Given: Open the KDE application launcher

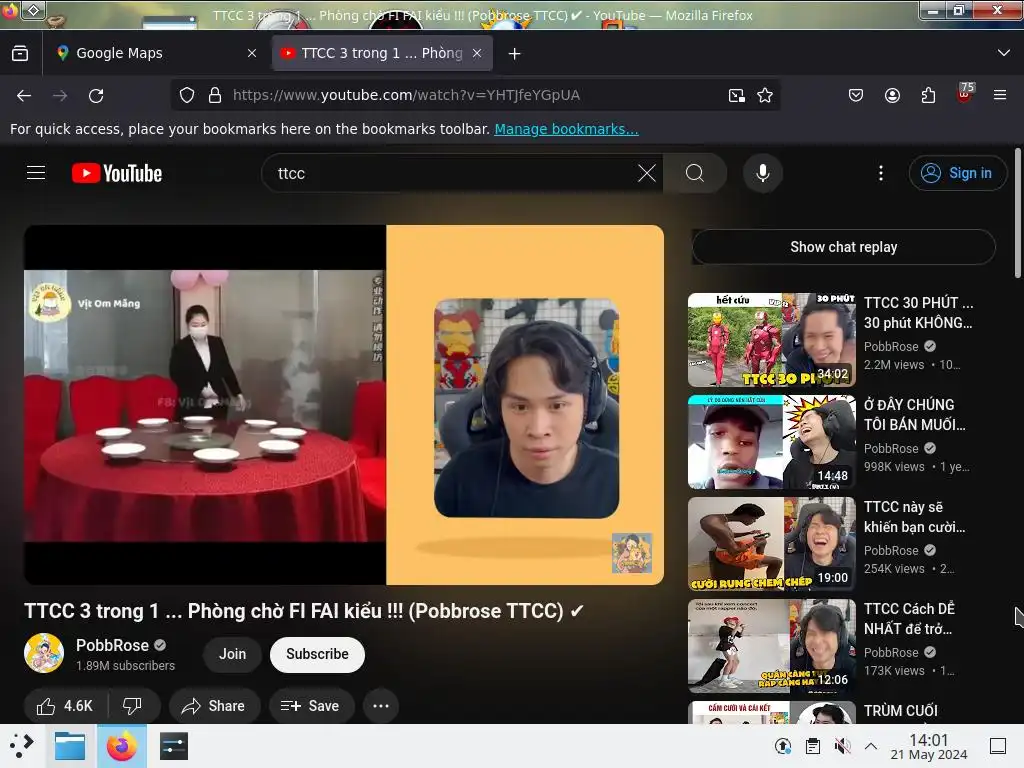Looking at the screenshot, I should [x=22, y=746].
